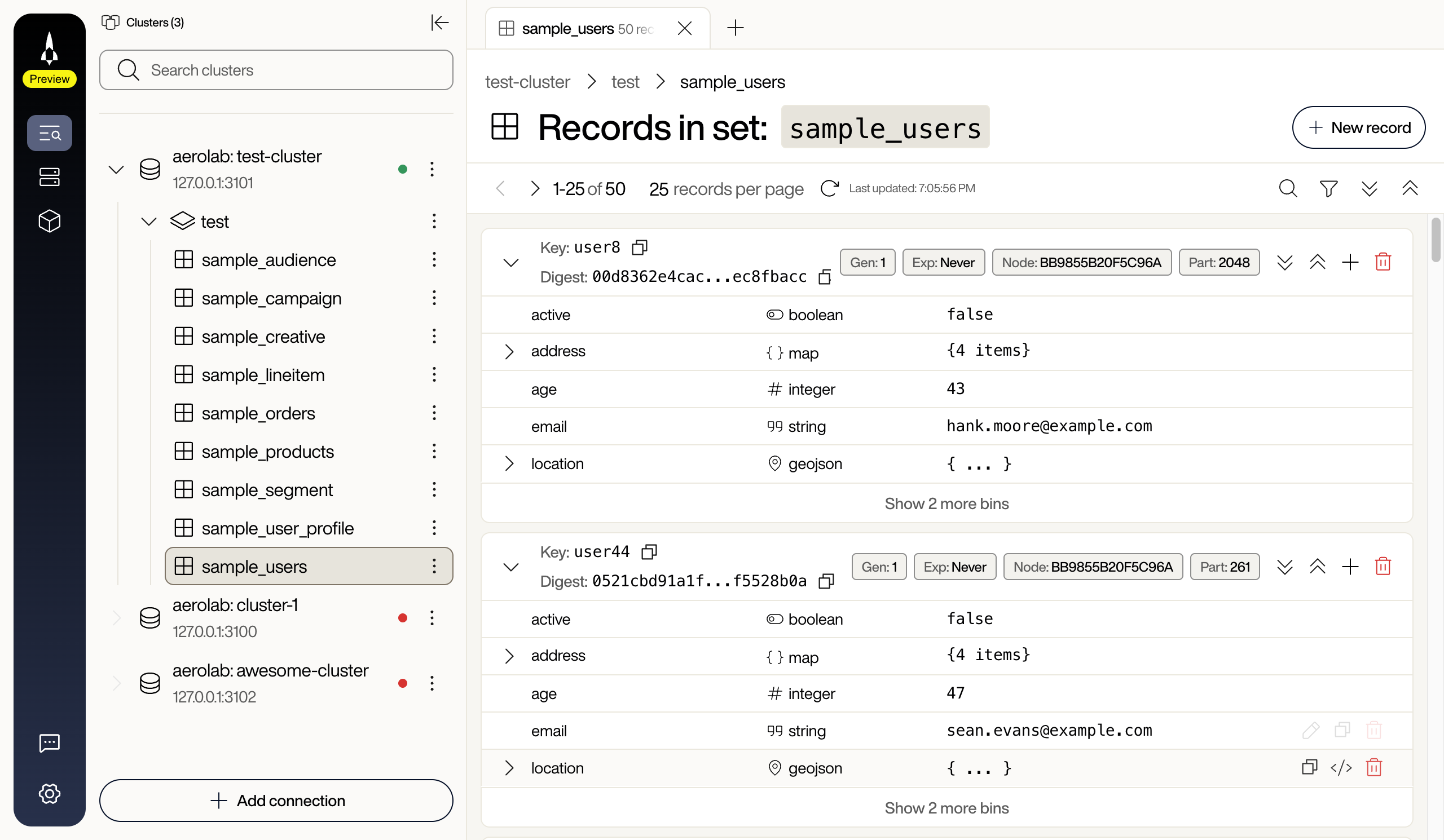Go to the next page of records
The image size is (1444, 840).
pos(535,188)
